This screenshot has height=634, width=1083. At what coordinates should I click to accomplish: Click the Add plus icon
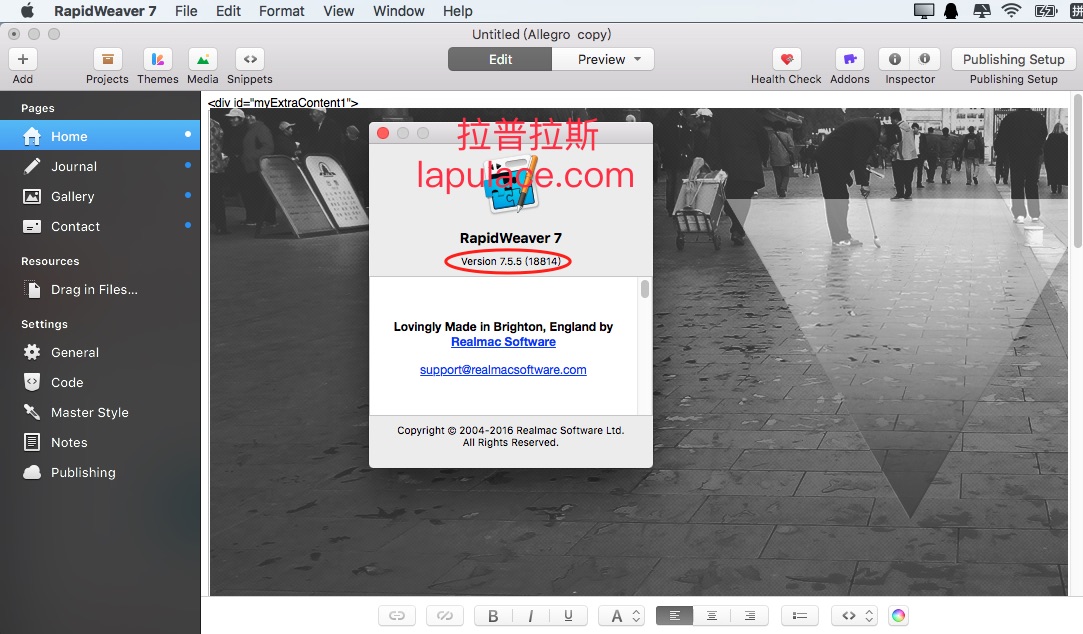click(23, 59)
